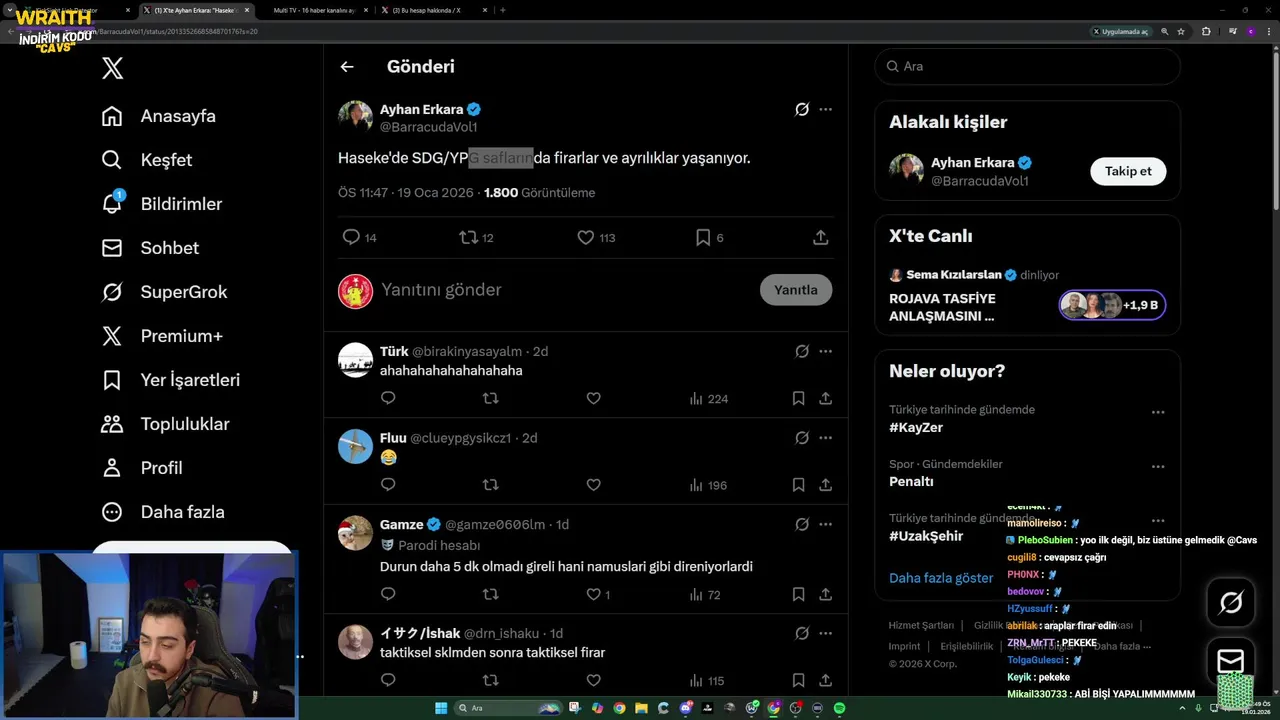Bookmark Fluu's comment

point(798,485)
